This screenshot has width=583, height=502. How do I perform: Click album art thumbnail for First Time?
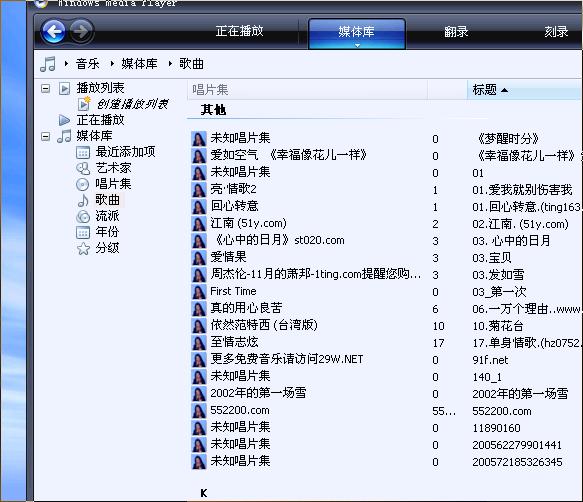199,292
